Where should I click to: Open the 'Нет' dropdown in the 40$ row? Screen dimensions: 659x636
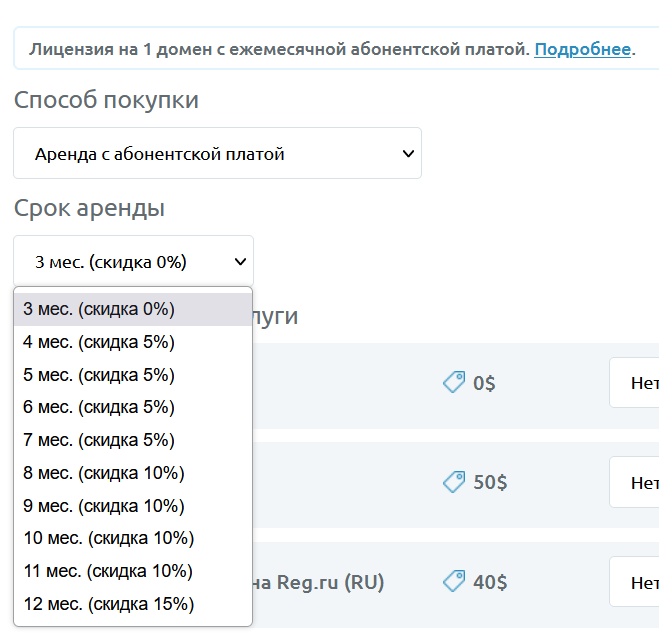(x=634, y=581)
